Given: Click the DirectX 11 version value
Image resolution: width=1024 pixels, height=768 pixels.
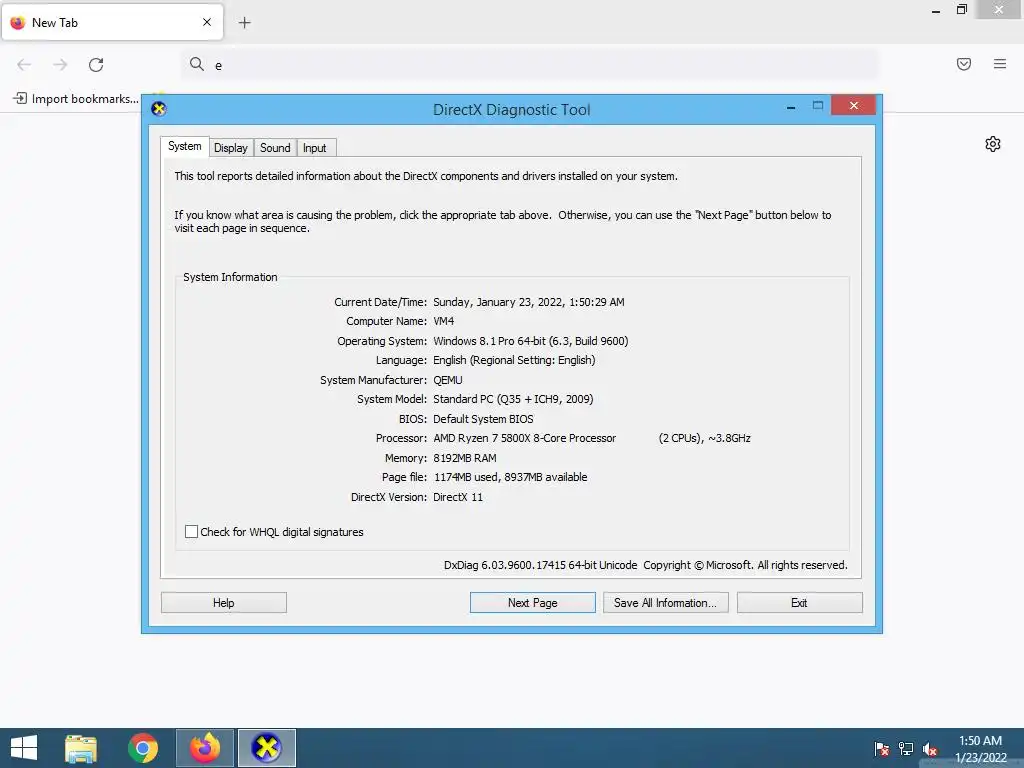Looking at the screenshot, I should tap(458, 497).
